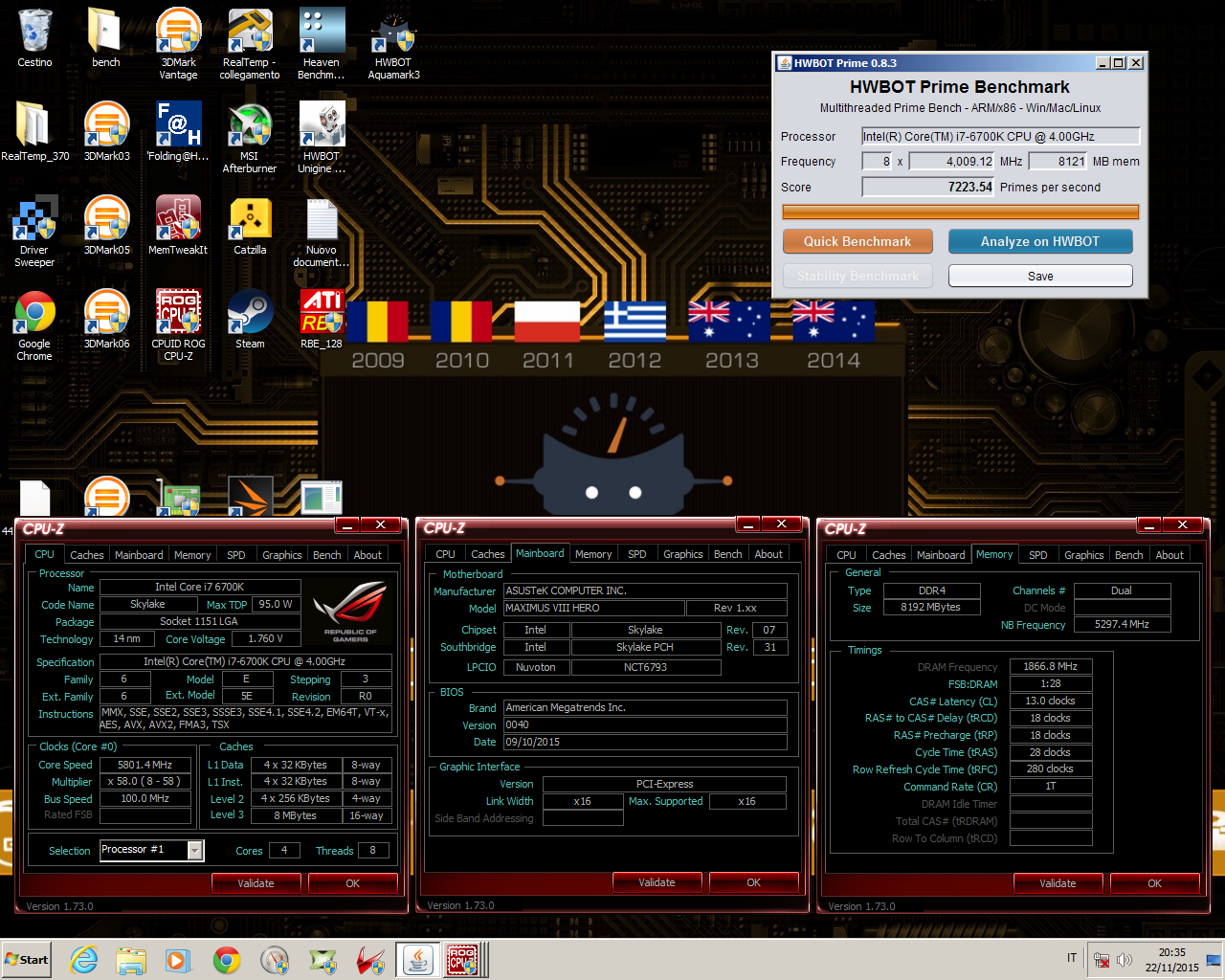
Task: Click OK in CPU-Z Mainboard window
Action: (x=753, y=882)
